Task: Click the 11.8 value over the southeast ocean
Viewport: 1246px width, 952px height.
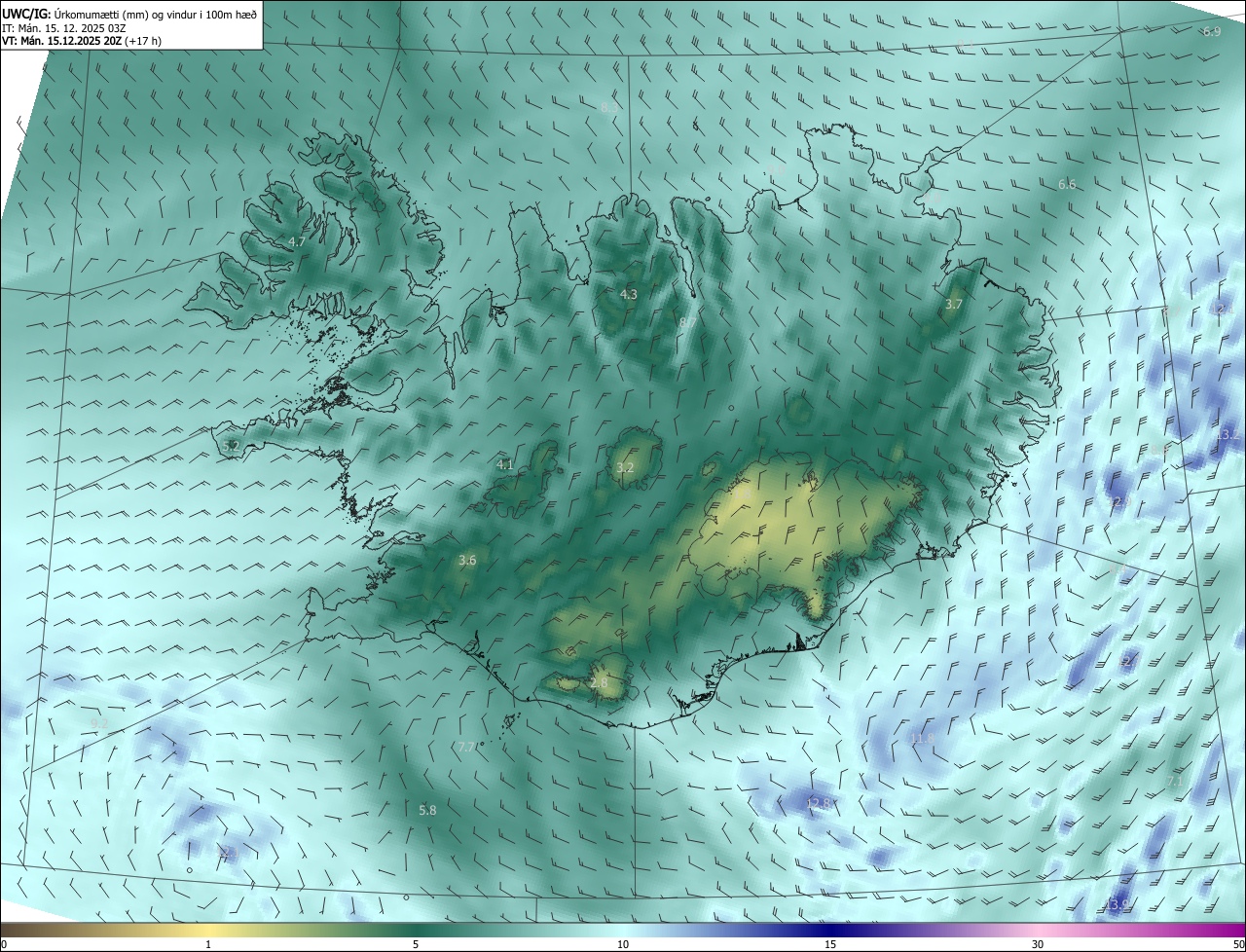Action: click(922, 739)
